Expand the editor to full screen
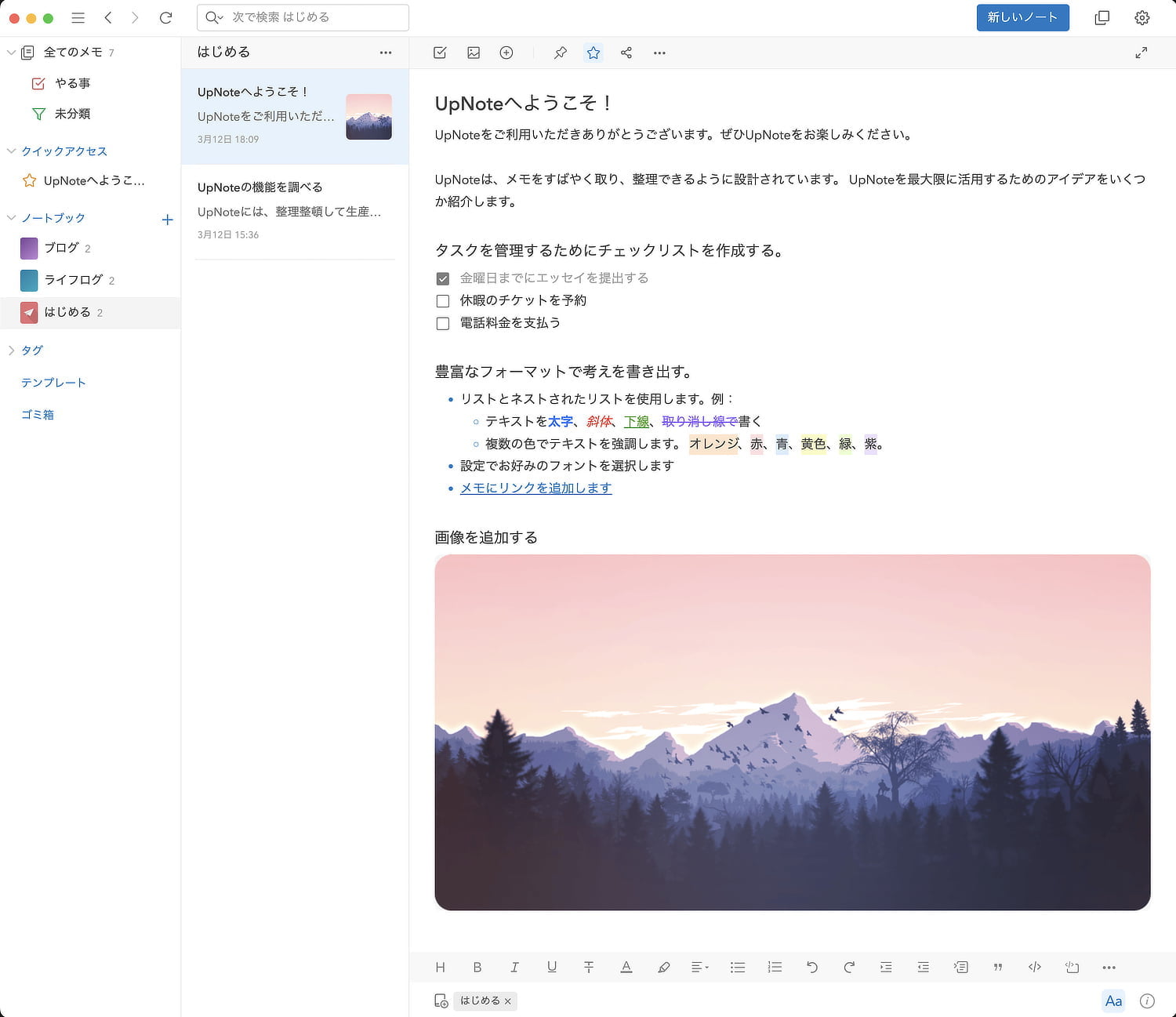 point(1142,53)
